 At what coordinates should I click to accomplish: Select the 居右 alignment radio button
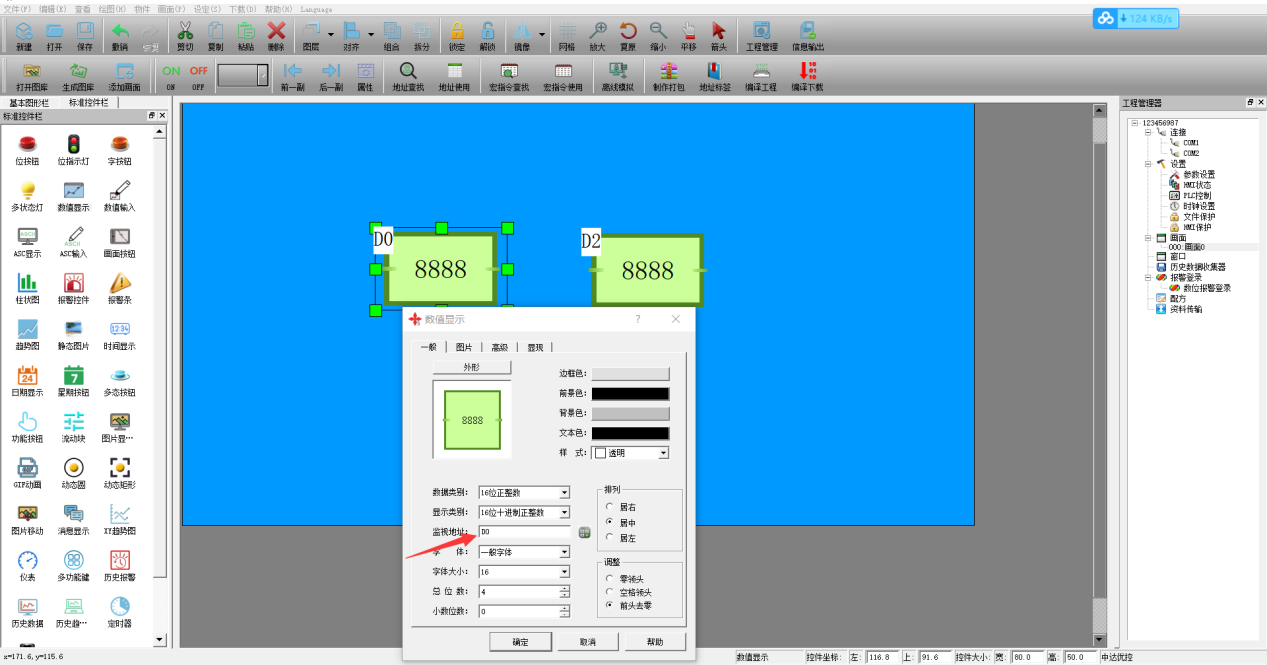point(610,507)
